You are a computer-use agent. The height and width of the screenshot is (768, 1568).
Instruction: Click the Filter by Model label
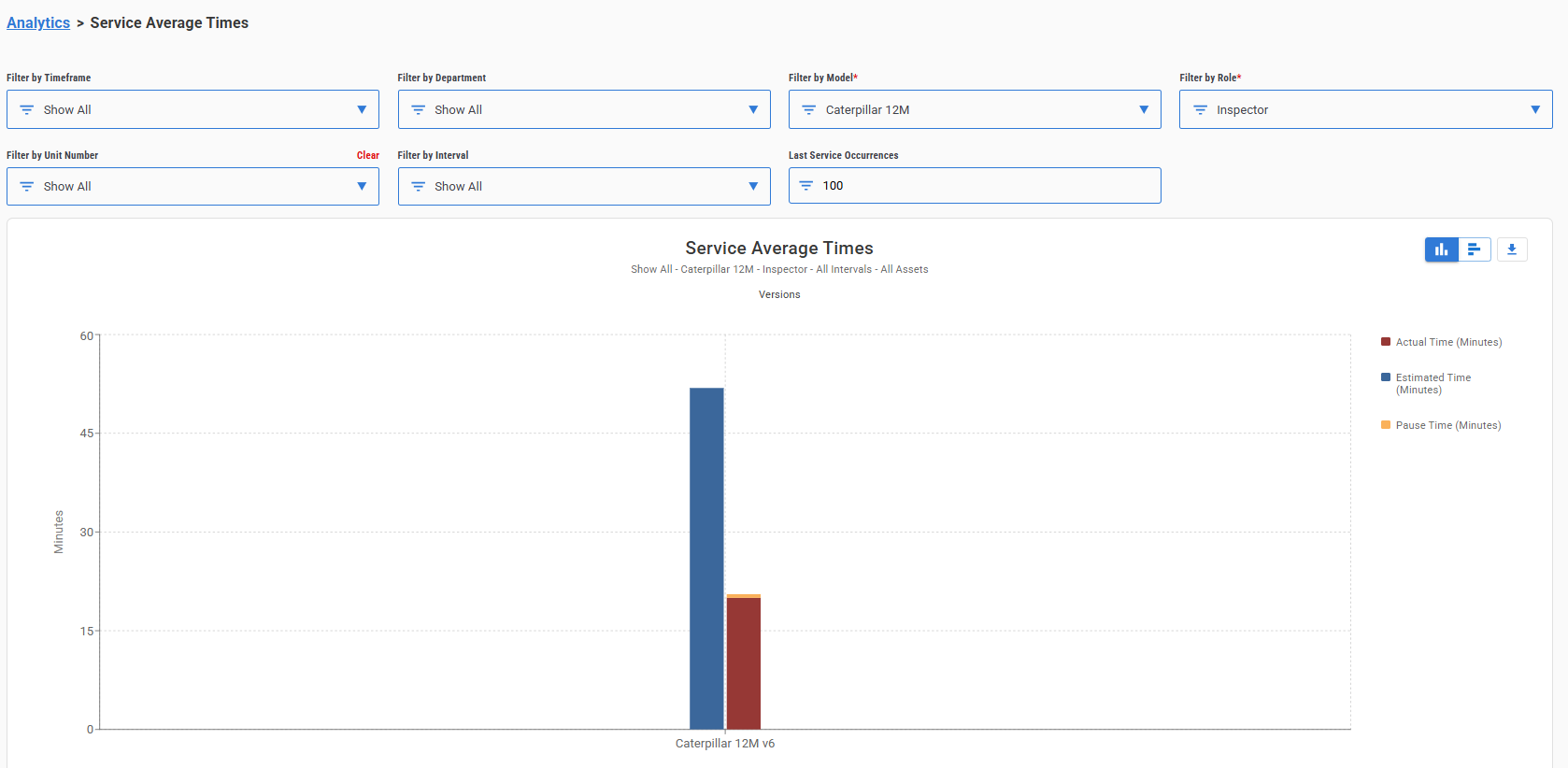point(823,78)
